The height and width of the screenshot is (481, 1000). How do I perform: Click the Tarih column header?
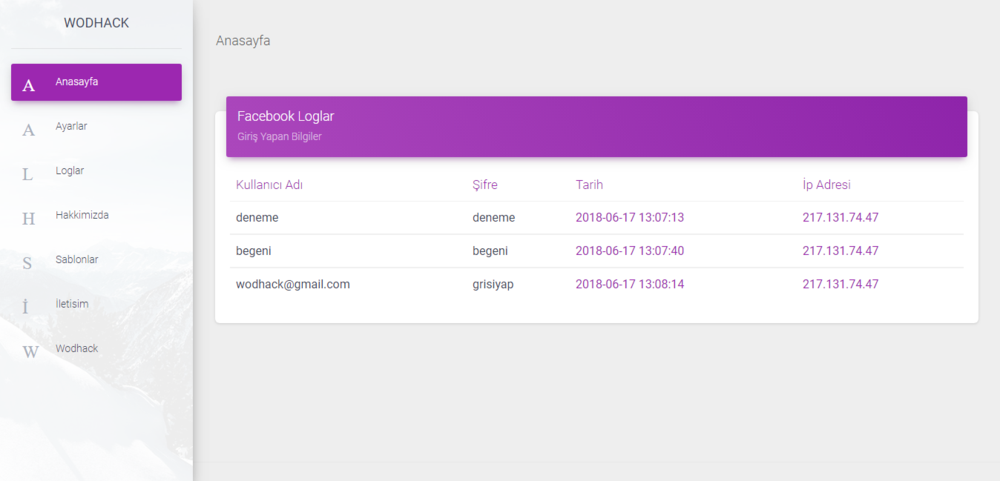[589, 185]
